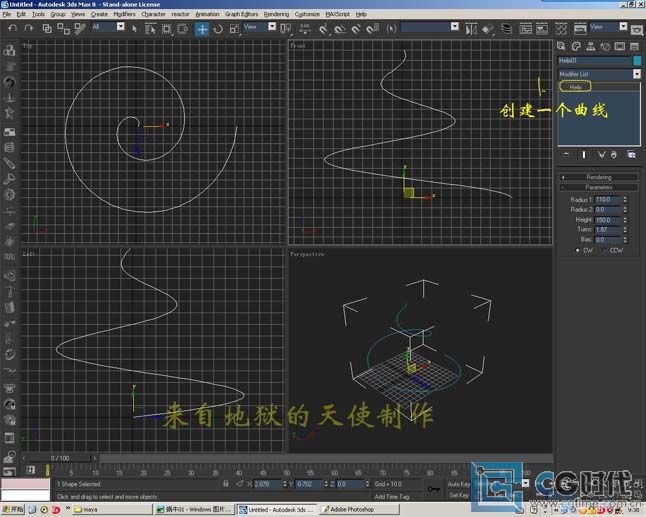This screenshot has height=517, width=646.
Task: Click the Set Key button
Action: coord(459,495)
